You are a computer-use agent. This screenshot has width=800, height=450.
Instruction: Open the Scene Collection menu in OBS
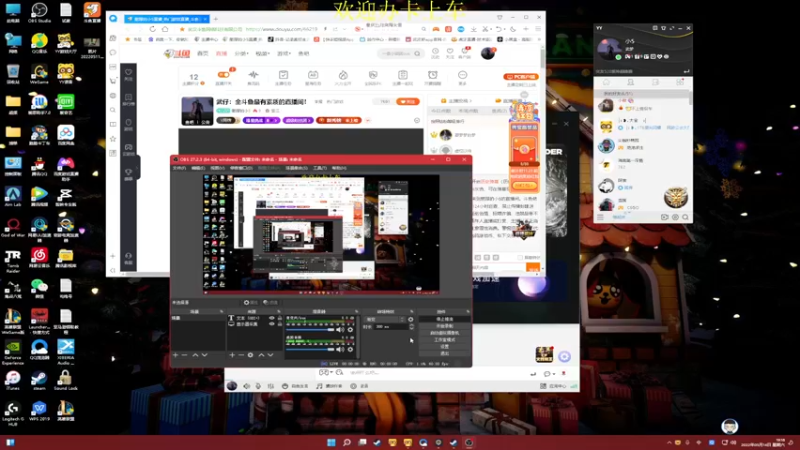[296, 168]
